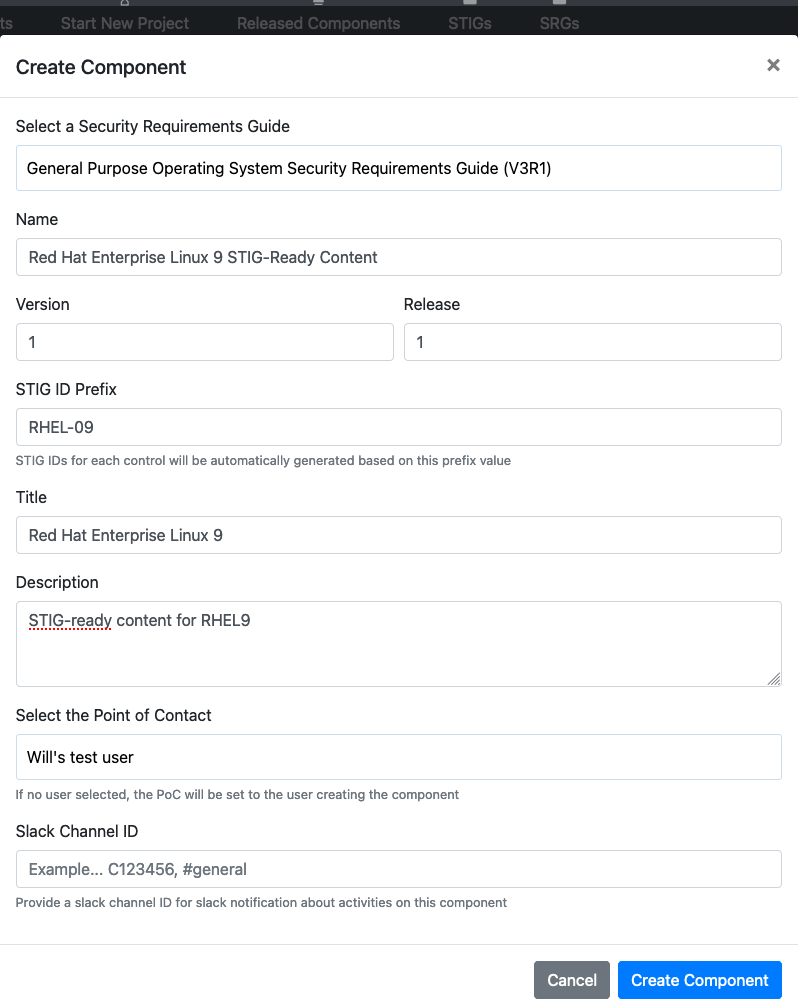Click inside the Description text area

398,643
